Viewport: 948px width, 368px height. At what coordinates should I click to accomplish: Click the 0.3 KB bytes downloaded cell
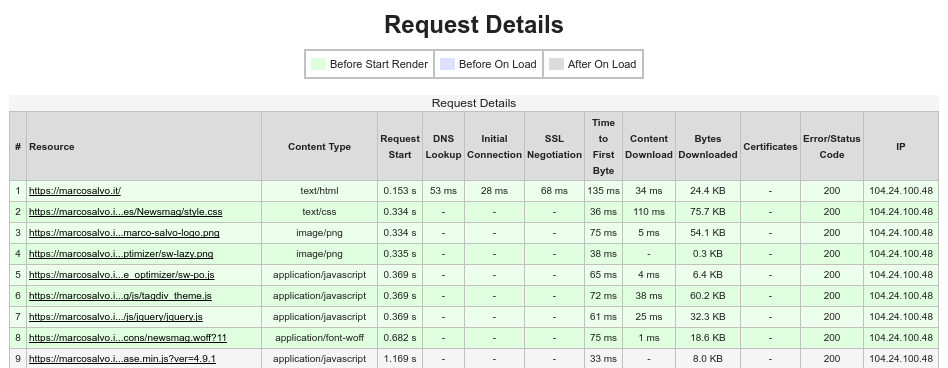(x=707, y=254)
